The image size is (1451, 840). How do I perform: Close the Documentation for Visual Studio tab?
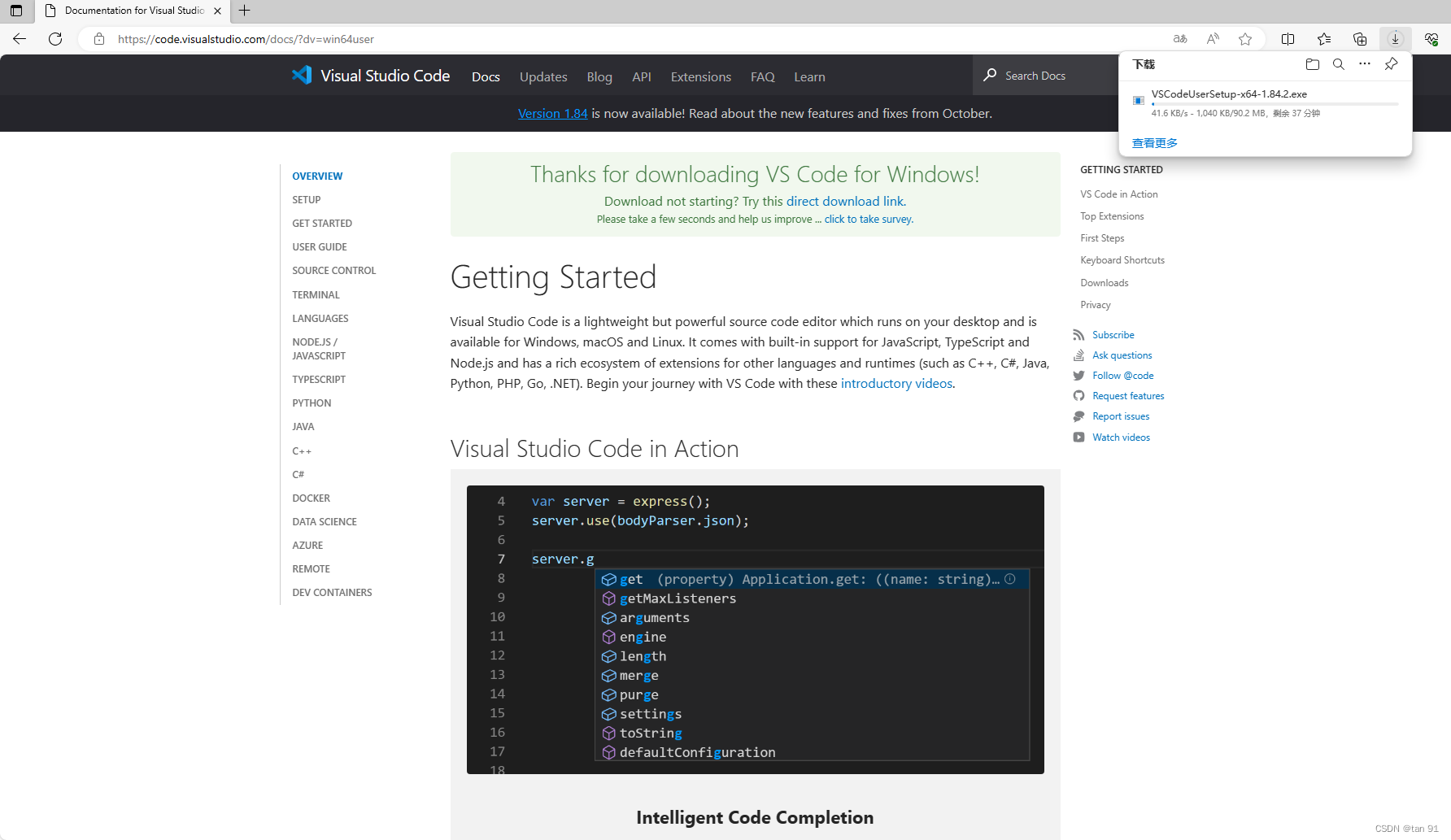pyautogui.click(x=217, y=11)
